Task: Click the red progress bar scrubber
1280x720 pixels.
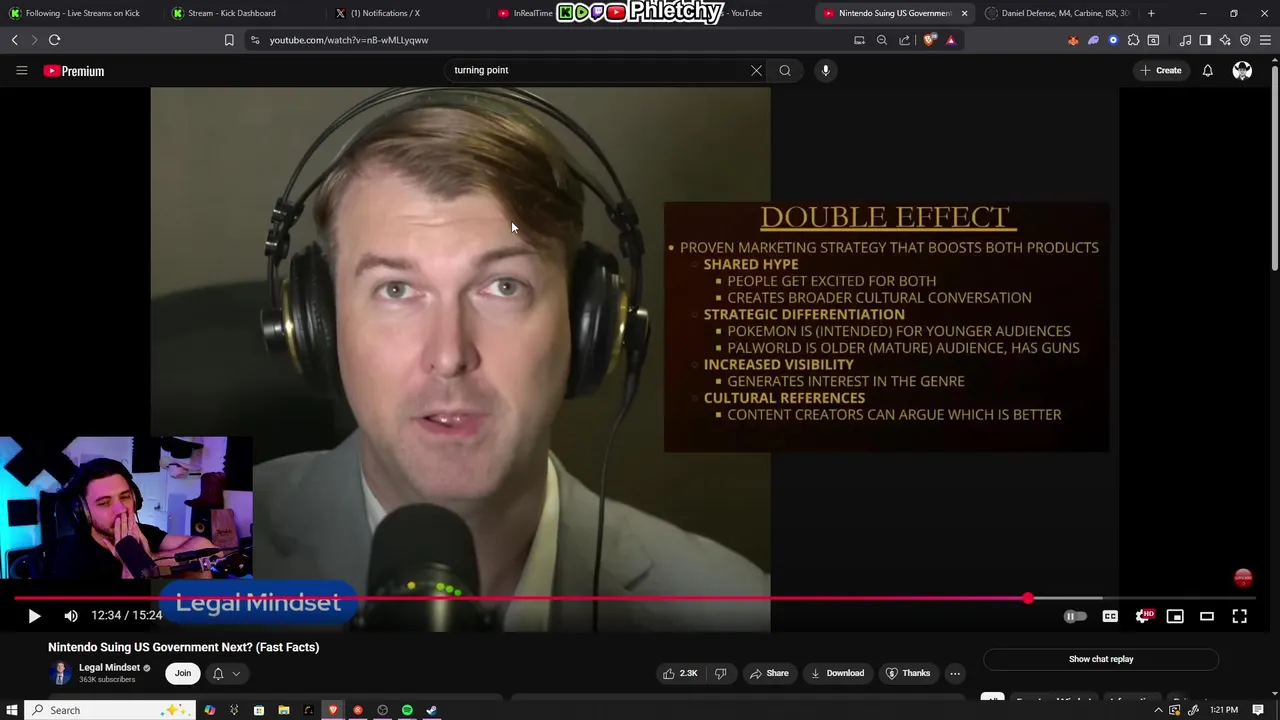Action: click(1028, 598)
